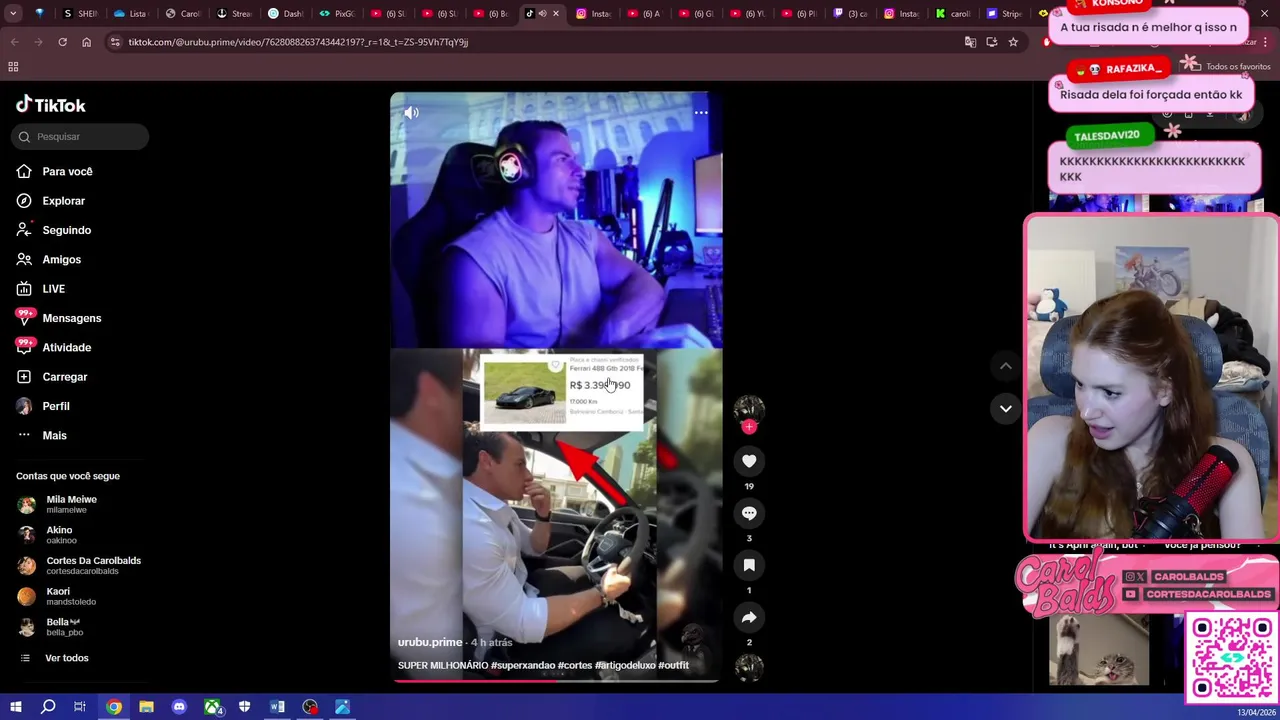The height and width of the screenshot is (720, 1280).
Task: Open File Explorer from taskbar
Action: tap(146, 707)
